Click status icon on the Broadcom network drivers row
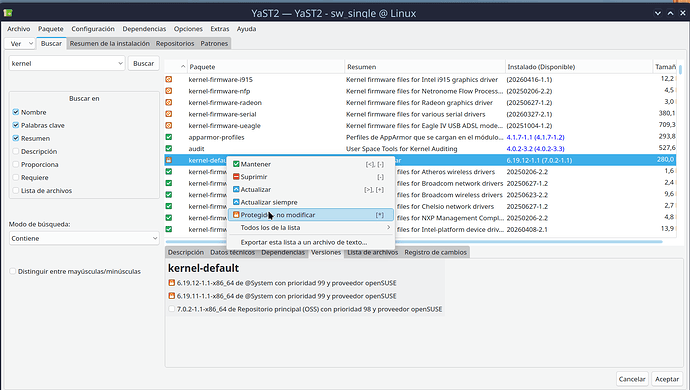690x390 pixels. click(x=169, y=183)
